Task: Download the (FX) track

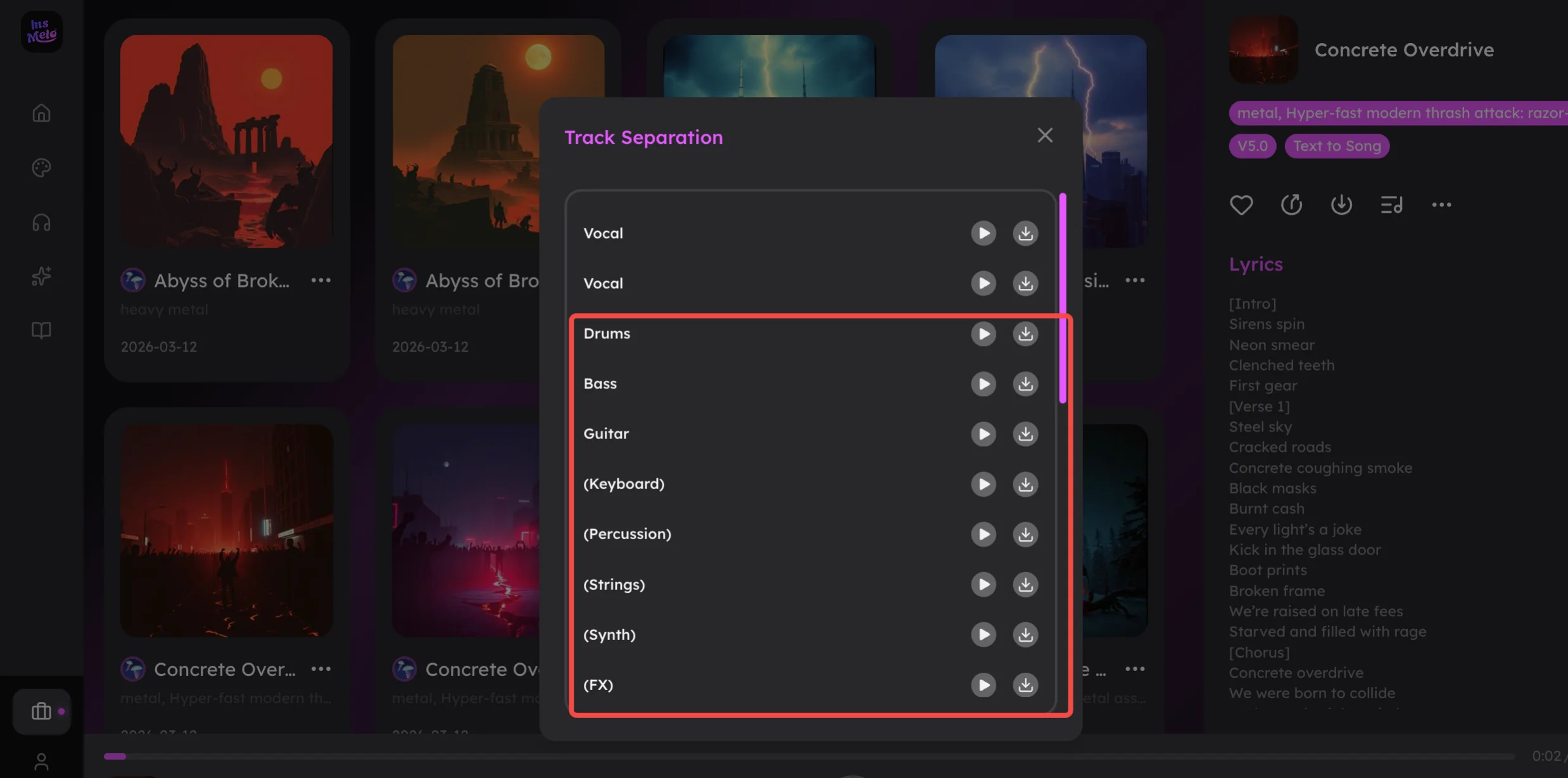Action: [1025, 685]
